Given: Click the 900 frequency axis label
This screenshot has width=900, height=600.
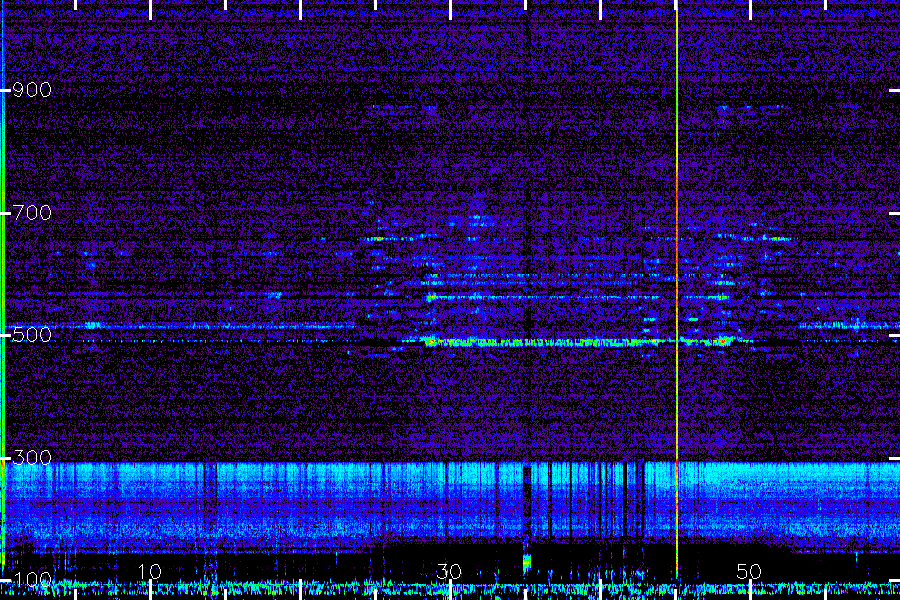Looking at the screenshot, I should pyautogui.click(x=32, y=90).
